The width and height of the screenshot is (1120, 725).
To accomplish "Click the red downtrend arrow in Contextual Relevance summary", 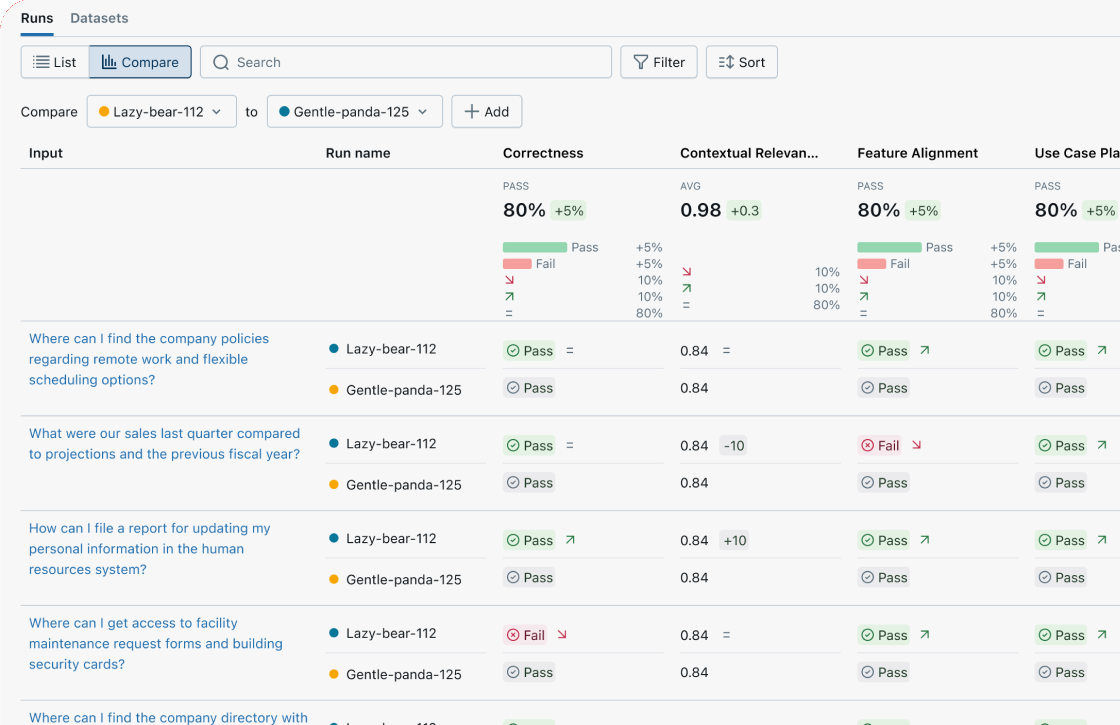I will click(685, 272).
